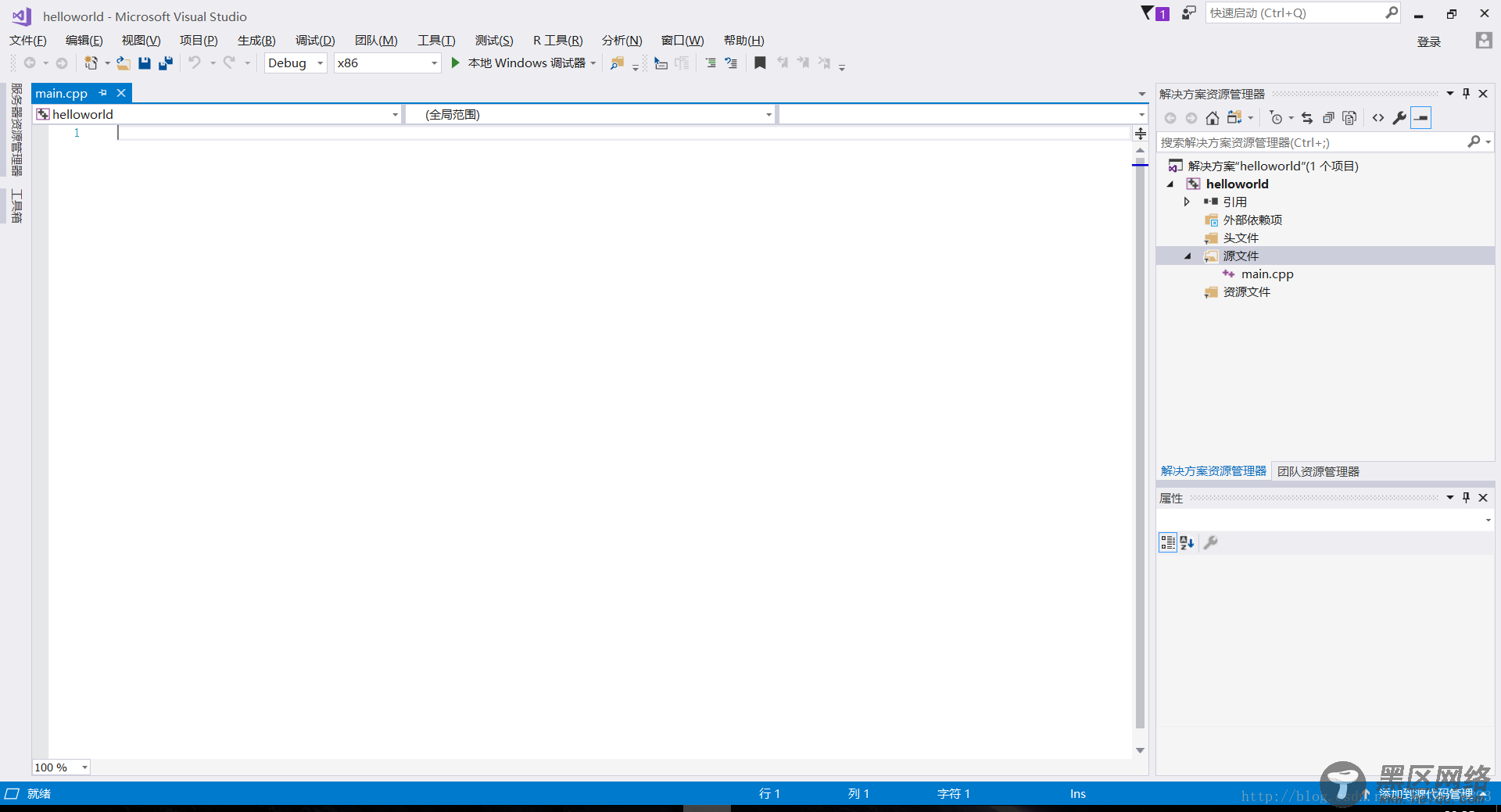Select the 头文件 folder
The height and width of the screenshot is (812, 1501).
click(1241, 238)
